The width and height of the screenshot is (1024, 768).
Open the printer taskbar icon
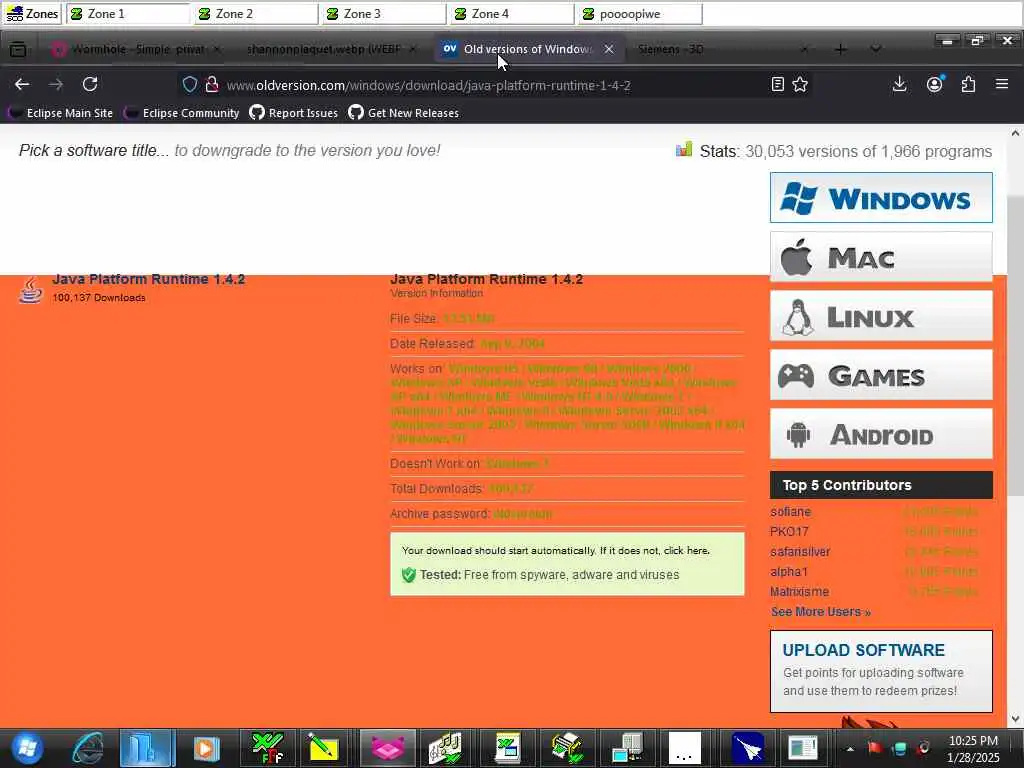point(567,748)
